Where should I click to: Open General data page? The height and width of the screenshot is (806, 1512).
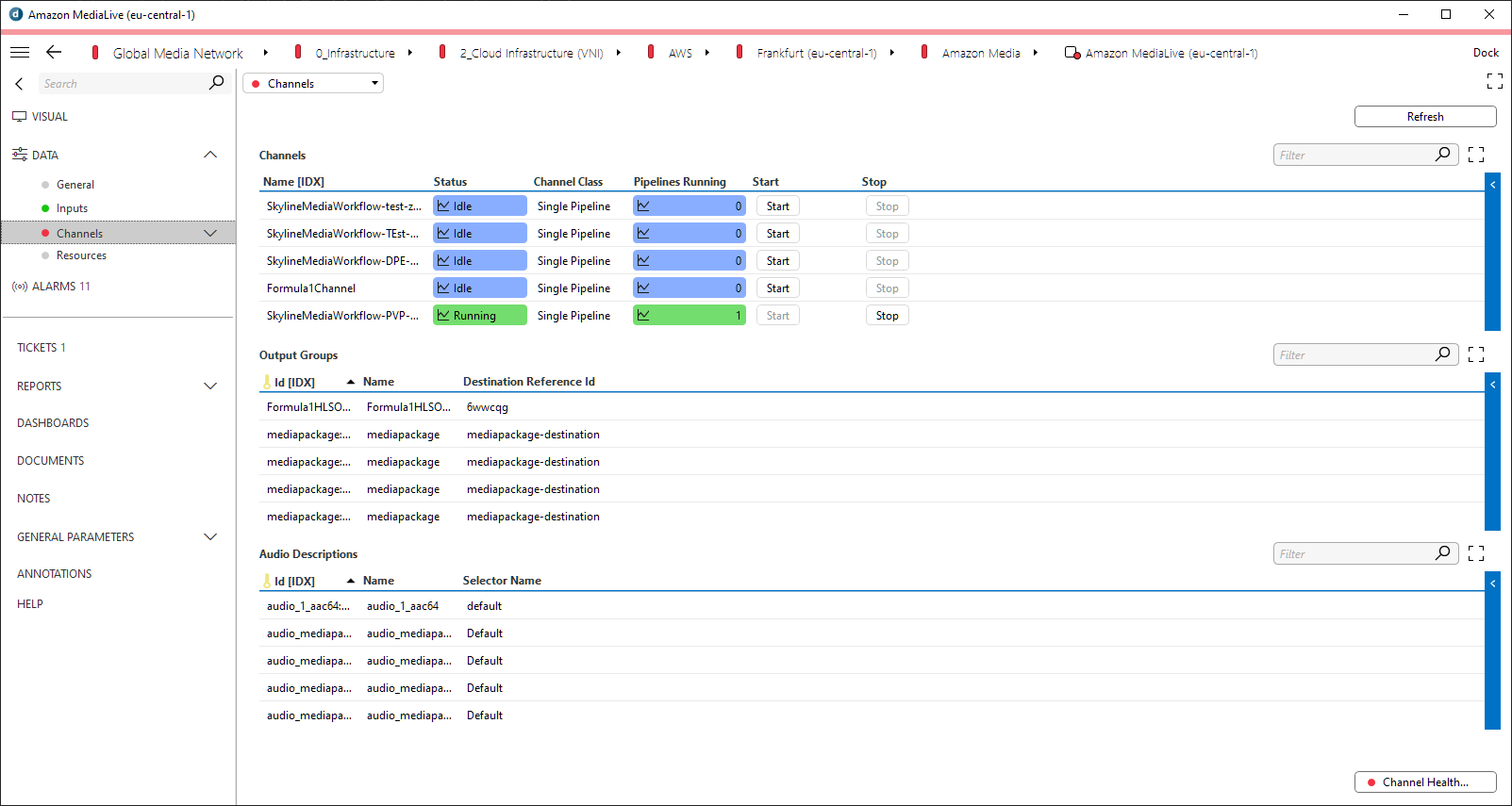pyautogui.click(x=75, y=185)
